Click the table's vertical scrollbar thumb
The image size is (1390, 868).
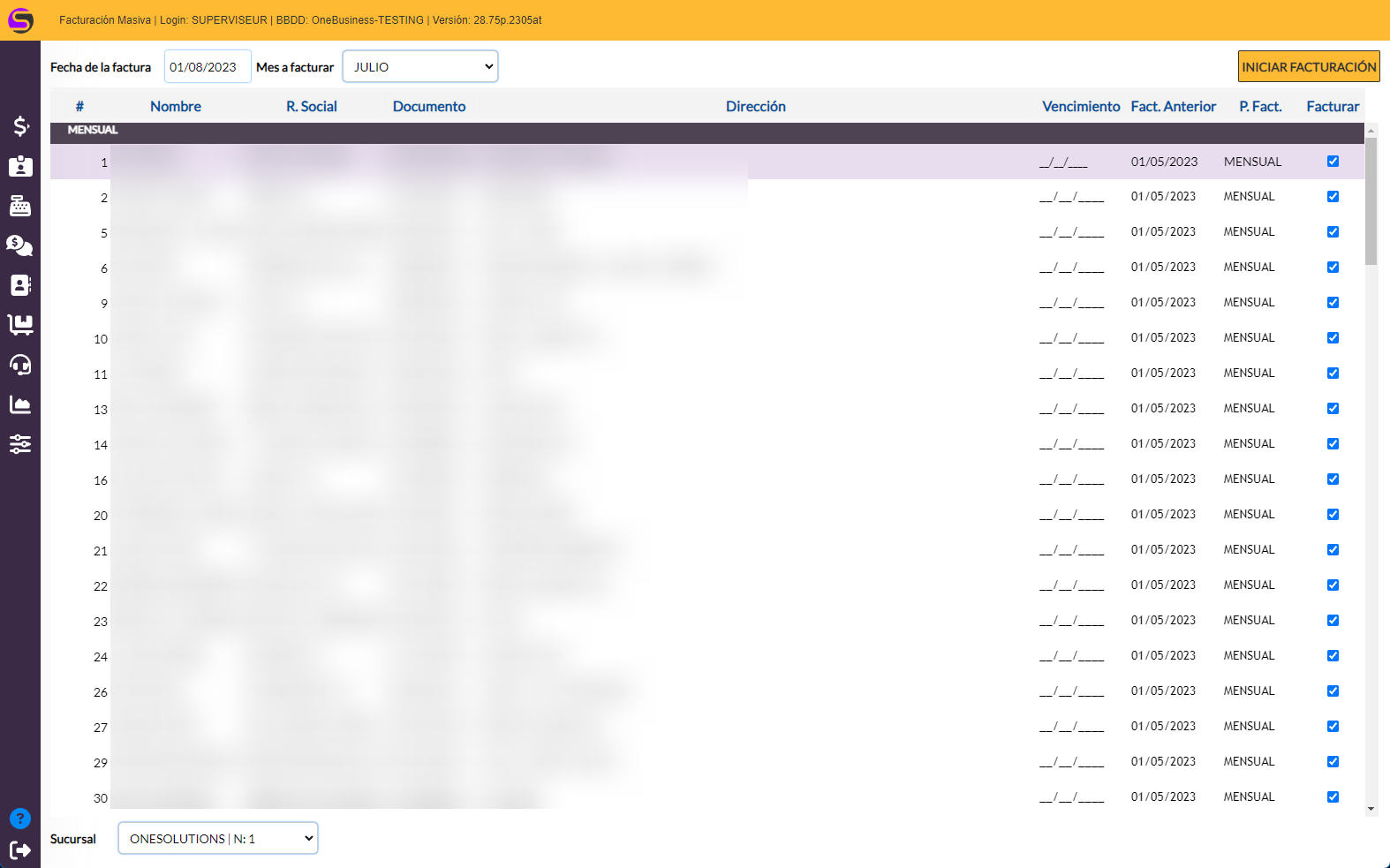(1371, 201)
